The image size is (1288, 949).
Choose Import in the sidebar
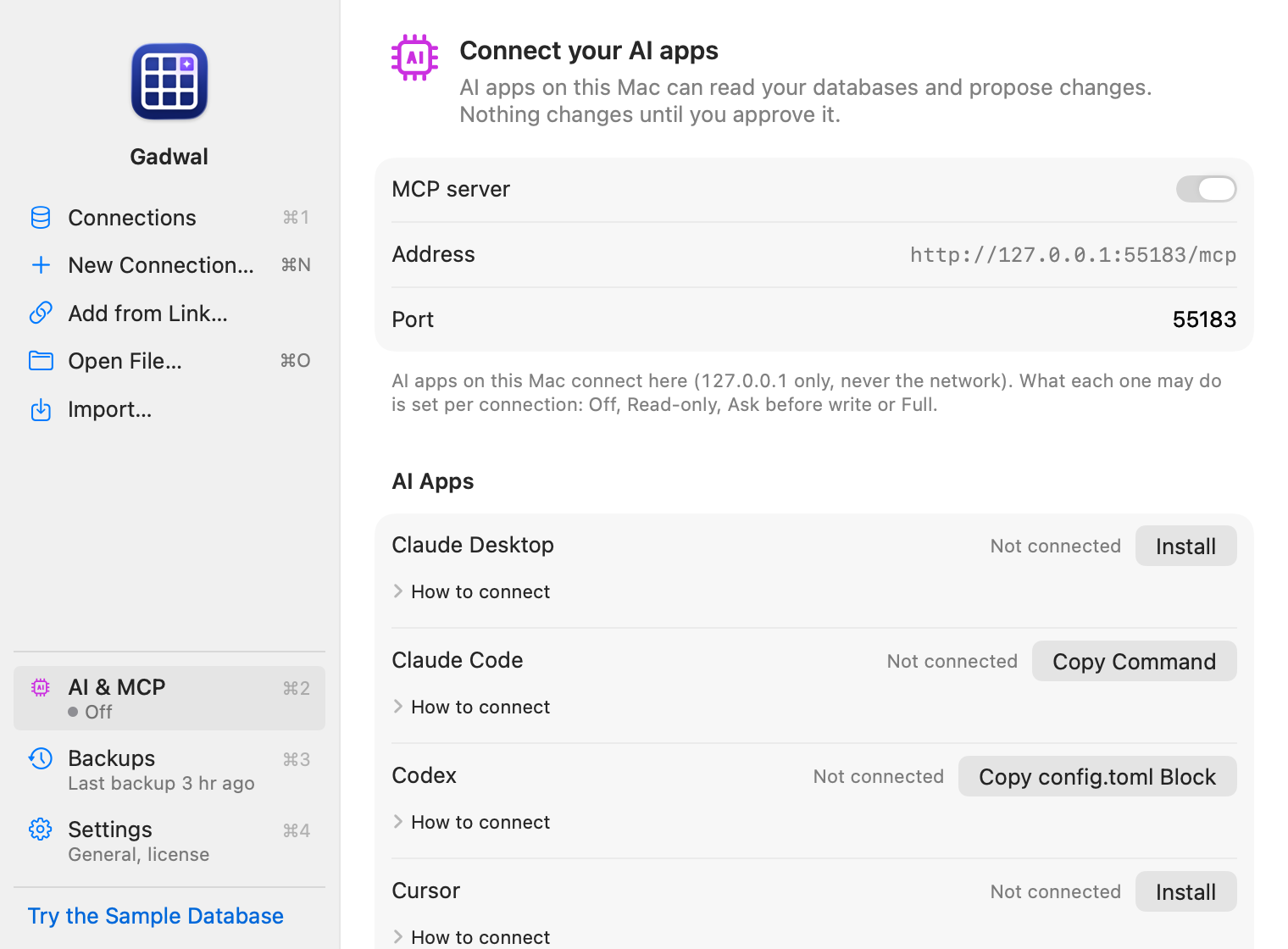click(x=169, y=409)
